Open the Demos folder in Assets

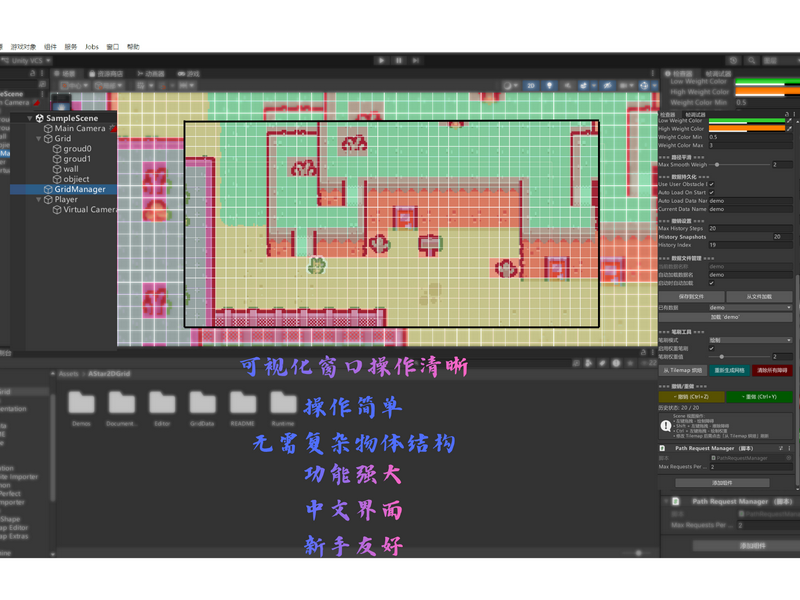click(x=81, y=408)
